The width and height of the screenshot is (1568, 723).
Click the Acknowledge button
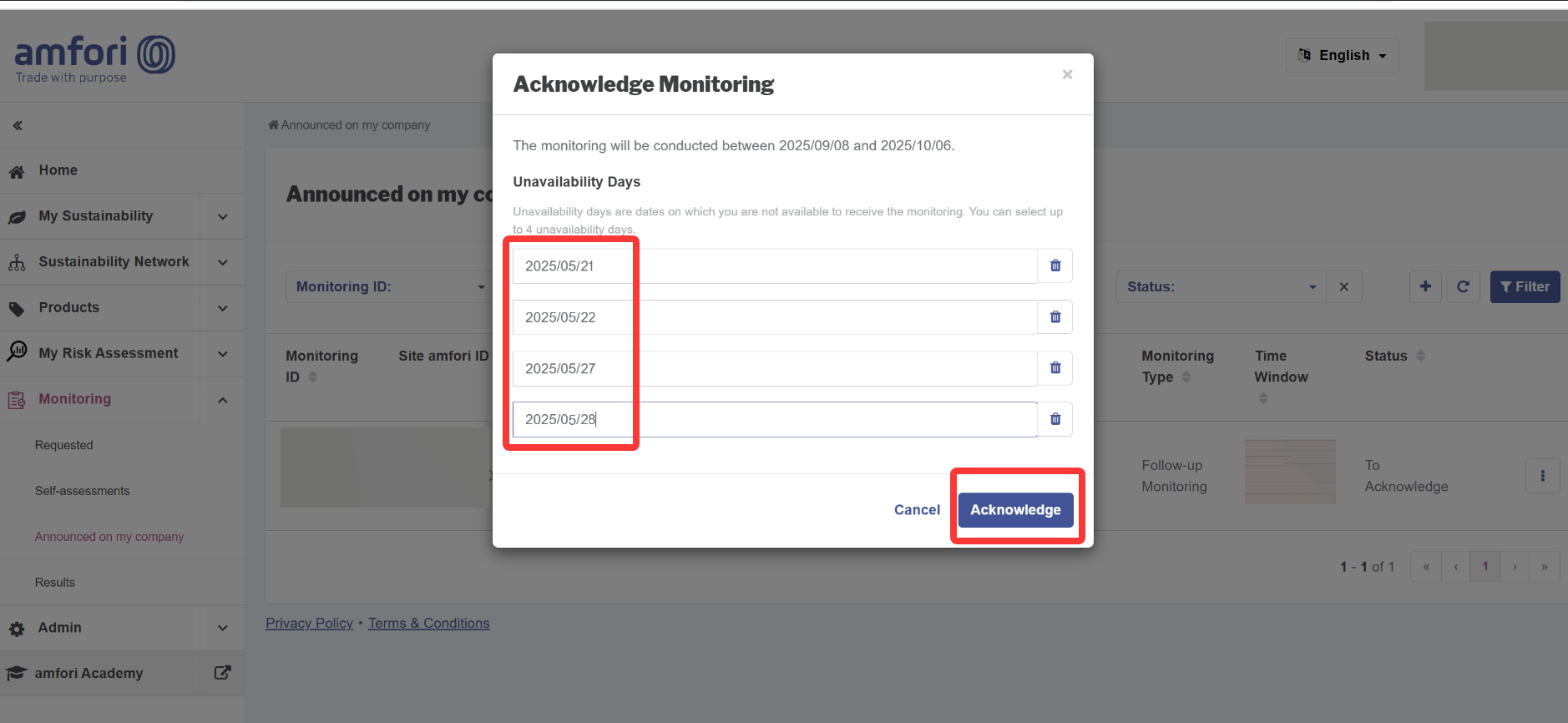coord(1015,510)
